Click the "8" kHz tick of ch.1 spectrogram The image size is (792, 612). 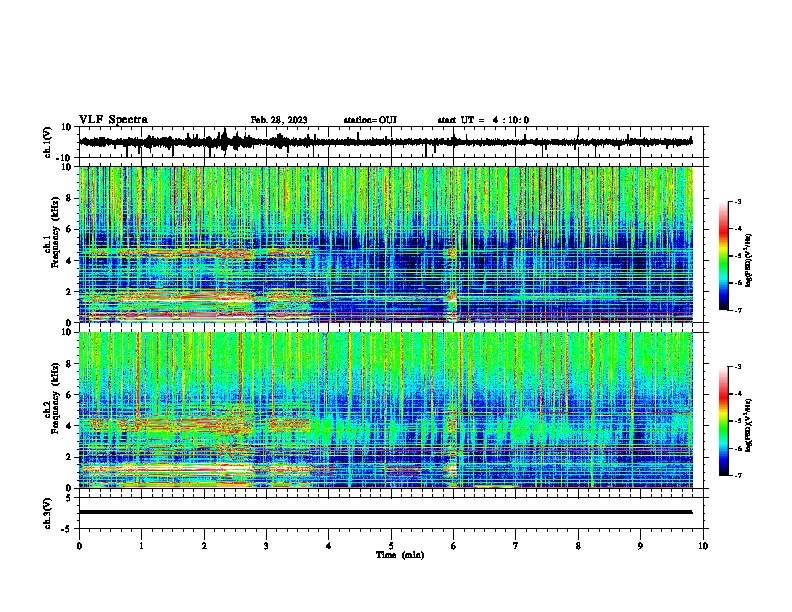[70, 198]
